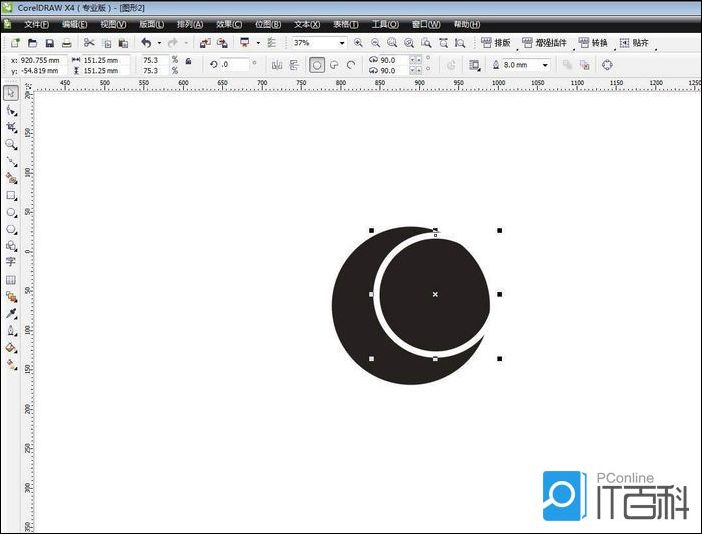Open the wrap paragraph text flyout
The width and height of the screenshot is (702, 534).
point(474,65)
